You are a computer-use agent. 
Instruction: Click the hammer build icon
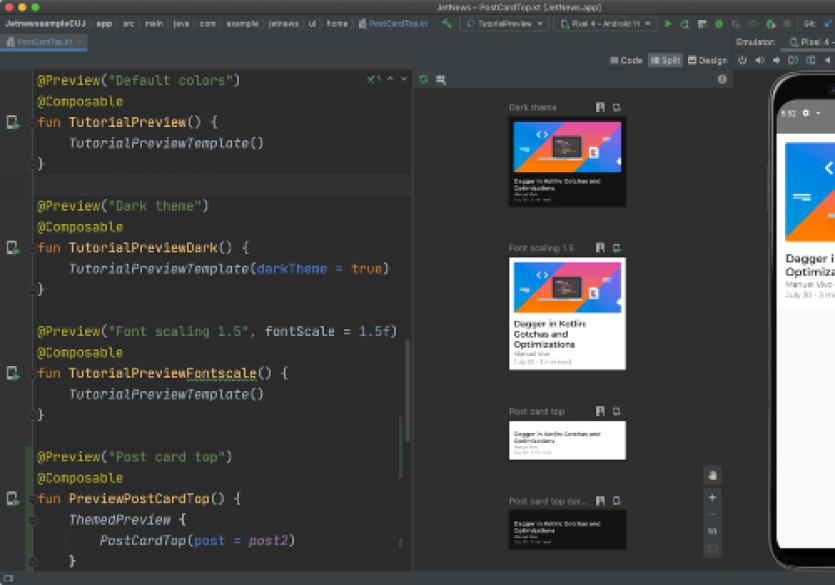pos(446,23)
